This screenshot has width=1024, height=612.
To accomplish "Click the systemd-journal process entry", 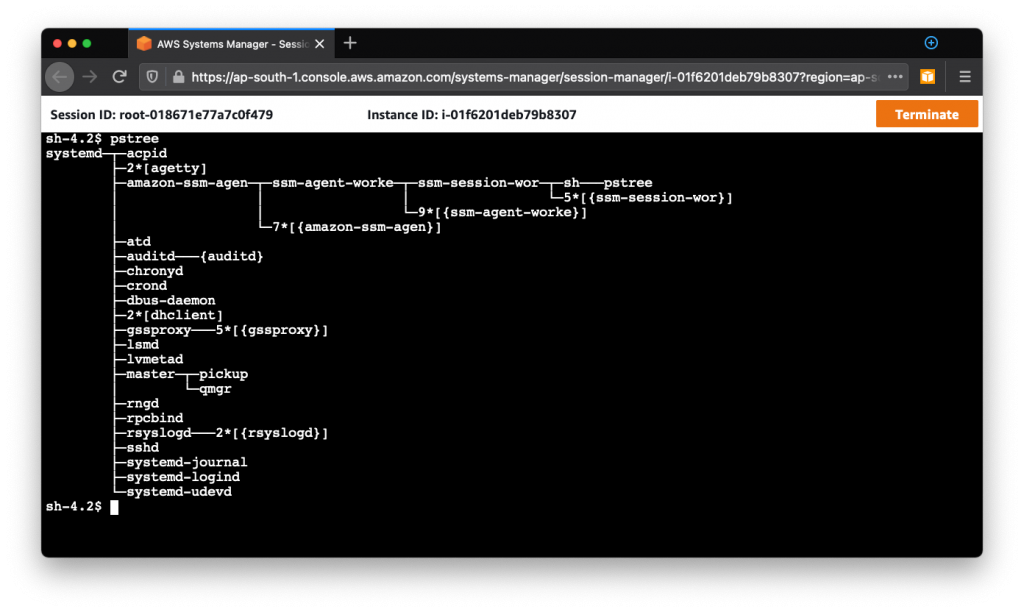I will pyautogui.click(x=187, y=462).
